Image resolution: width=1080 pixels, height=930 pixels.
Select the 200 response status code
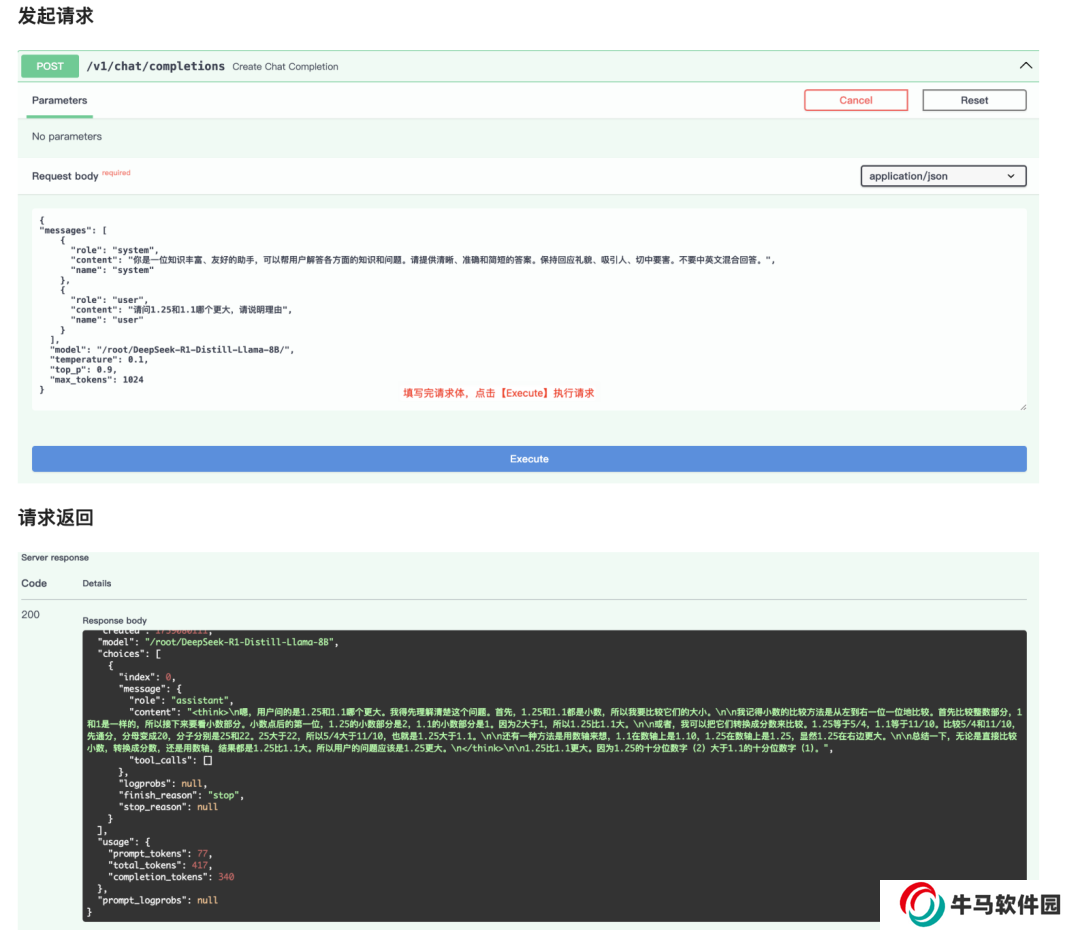click(x=31, y=614)
